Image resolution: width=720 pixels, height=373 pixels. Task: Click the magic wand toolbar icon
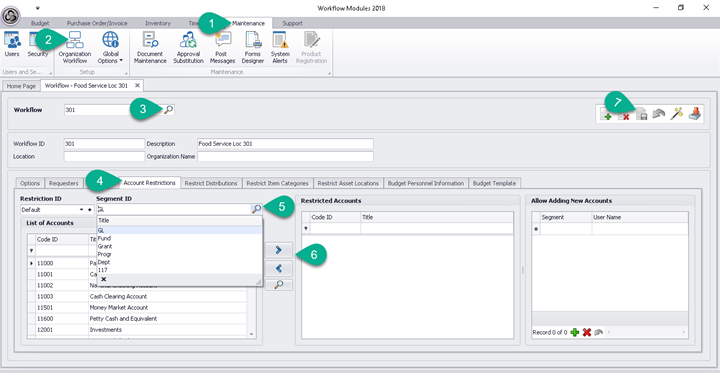pos(676,113)
